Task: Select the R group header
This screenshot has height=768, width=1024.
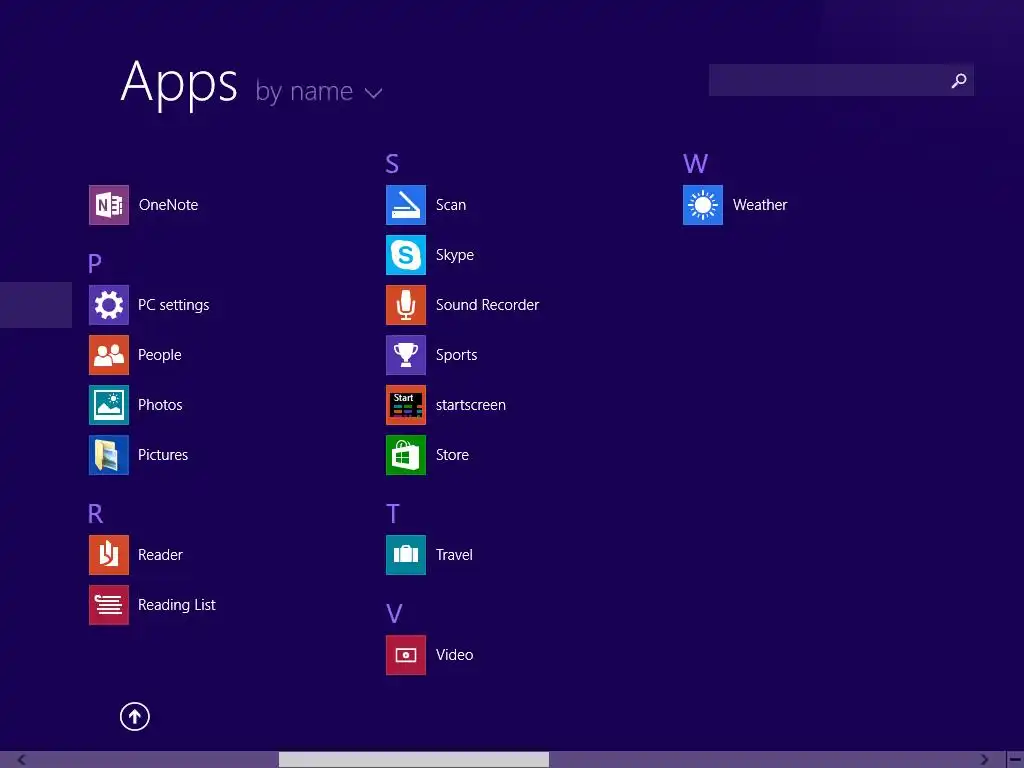Action: pyautogui.click(x=95, y=513)
